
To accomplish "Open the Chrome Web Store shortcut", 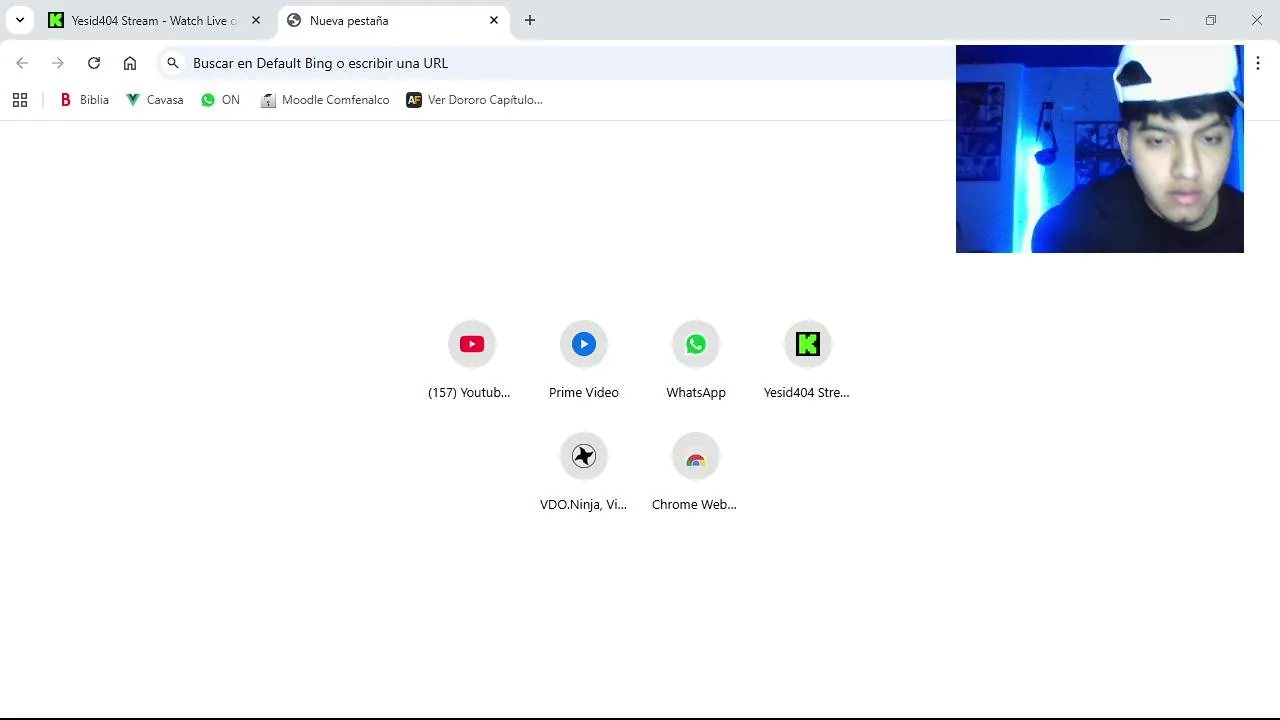I will [695, 472].
